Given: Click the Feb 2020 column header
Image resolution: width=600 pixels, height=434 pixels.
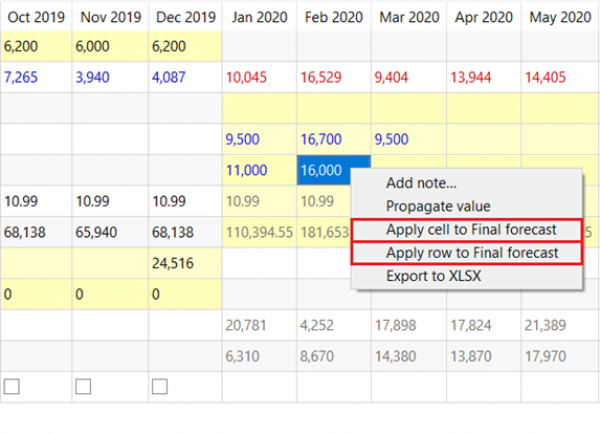Looking at the screenshot, I should (x=334, y=17).
